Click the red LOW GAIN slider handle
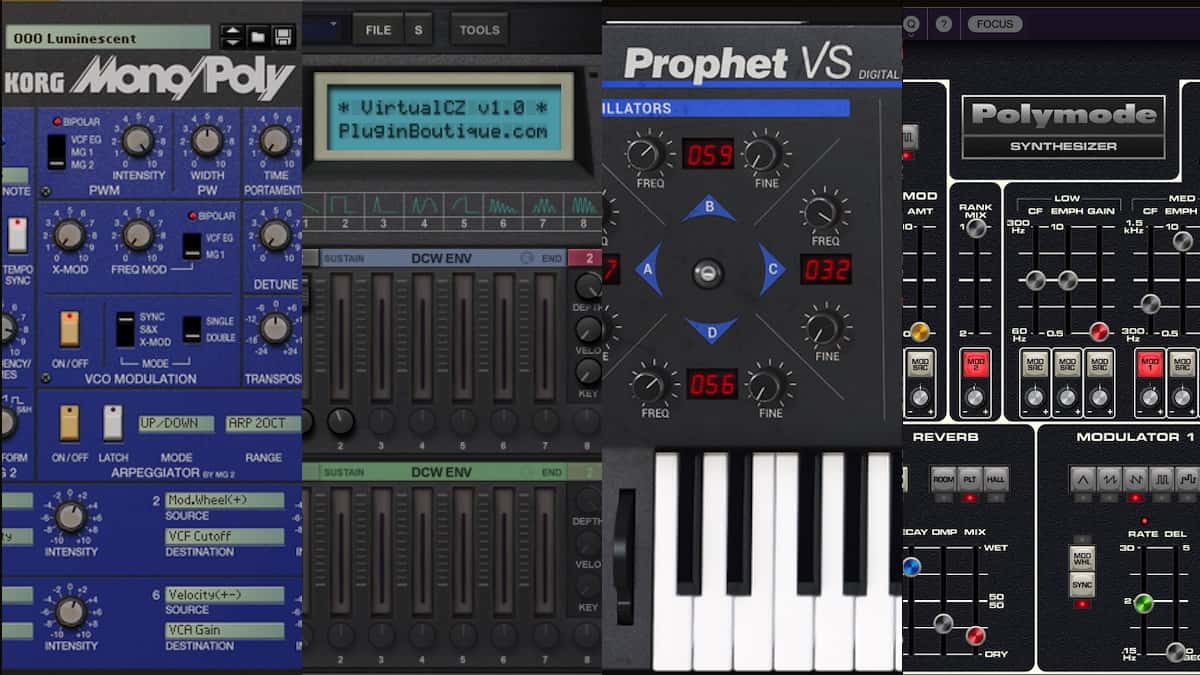1200x675 pixels. tap(1100, 332)
